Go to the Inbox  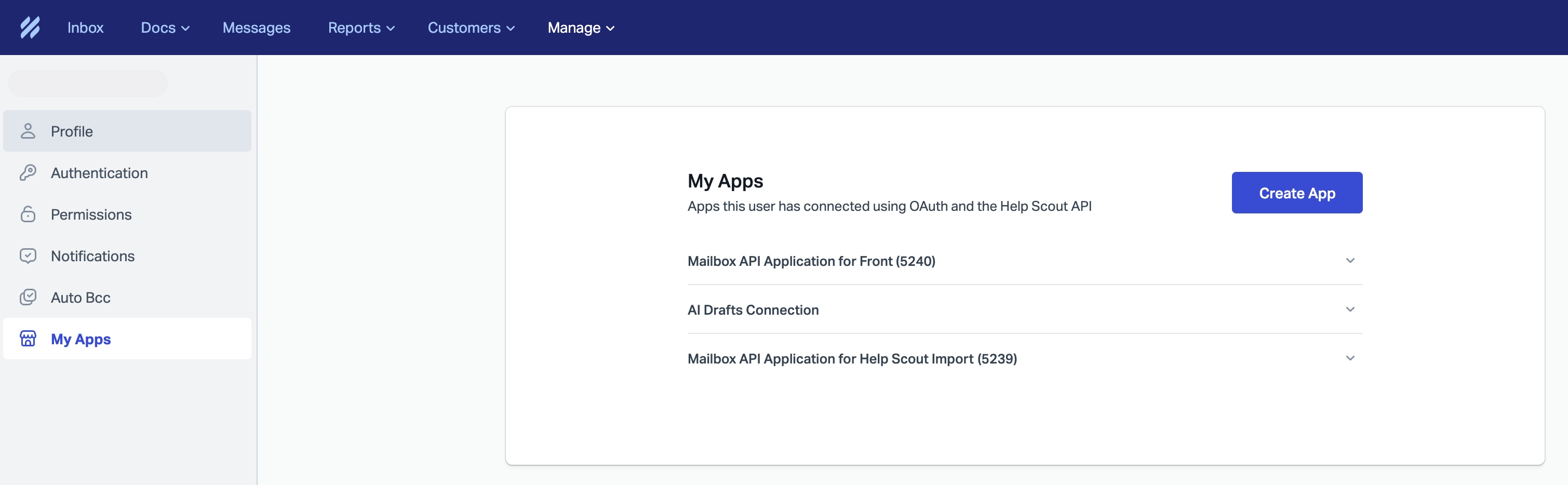(85, 28)
